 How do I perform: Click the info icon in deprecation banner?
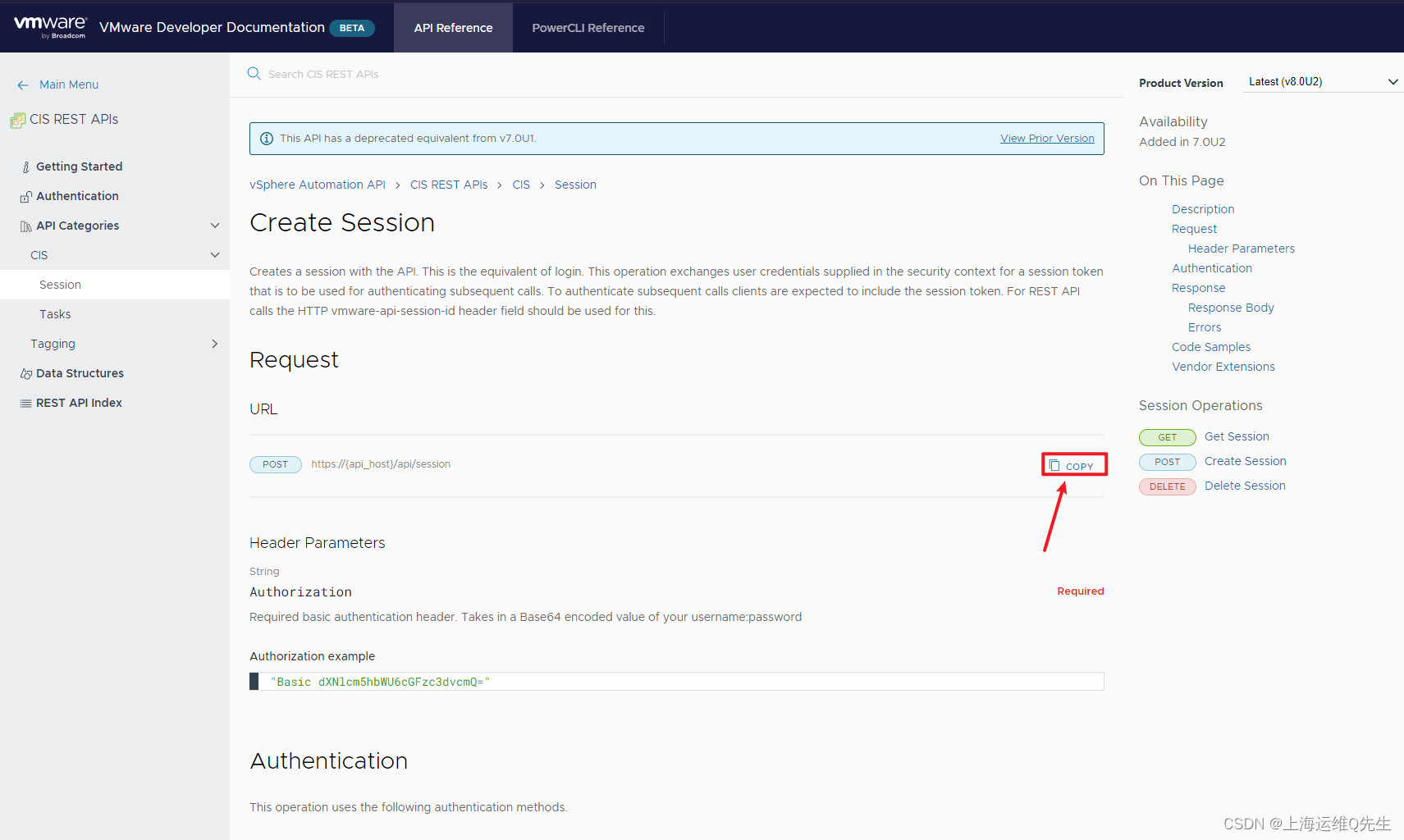coord(267,139)
